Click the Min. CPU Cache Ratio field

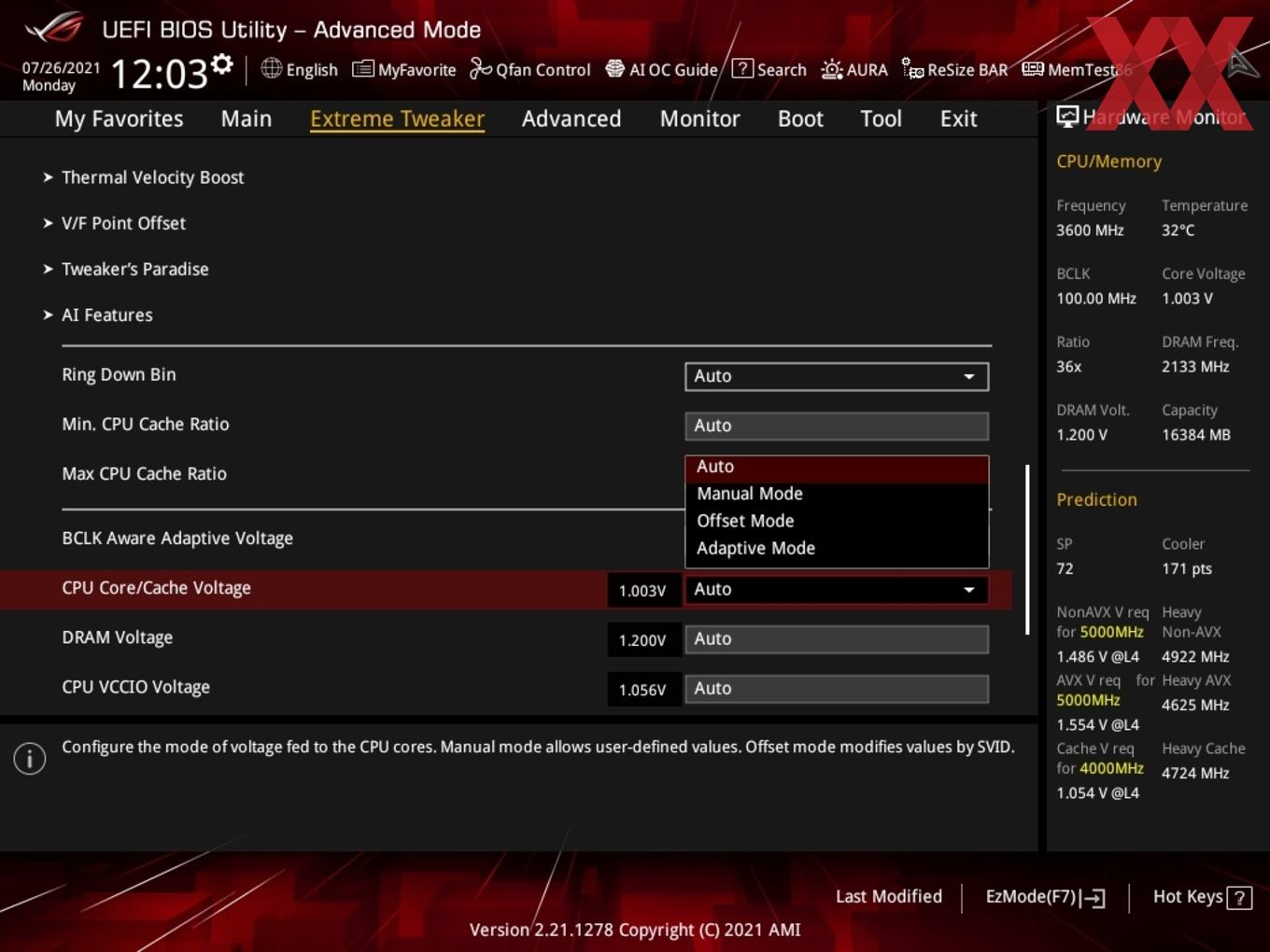(x=837, y=426)
